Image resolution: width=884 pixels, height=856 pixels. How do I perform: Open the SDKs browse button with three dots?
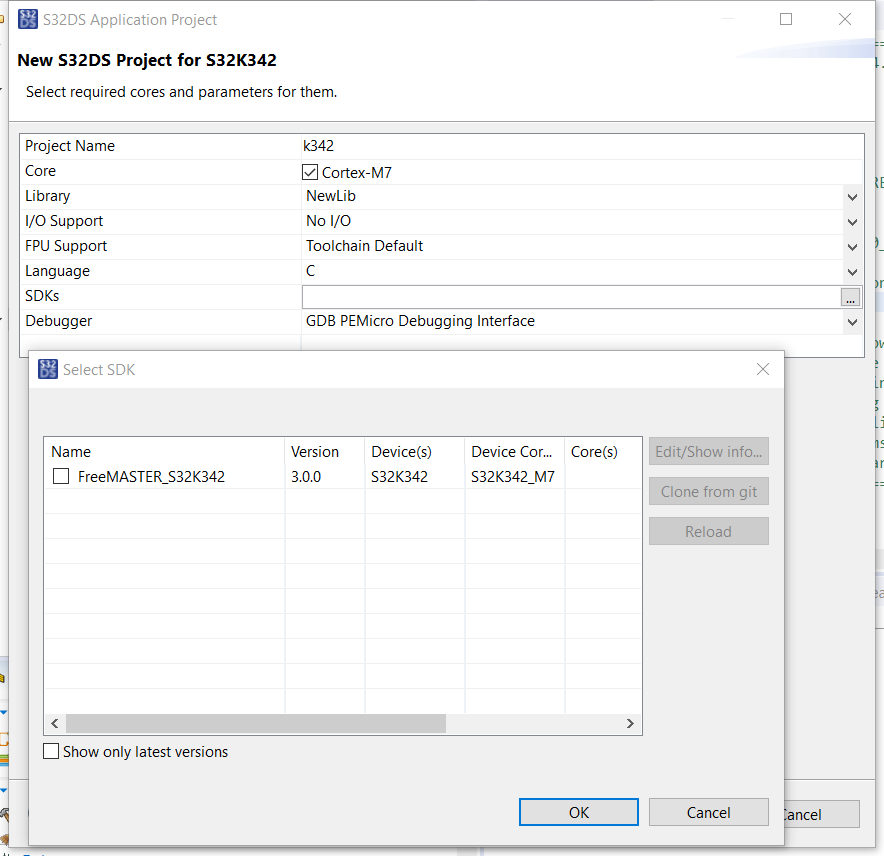pyautogui.click(x=850, y=297)
